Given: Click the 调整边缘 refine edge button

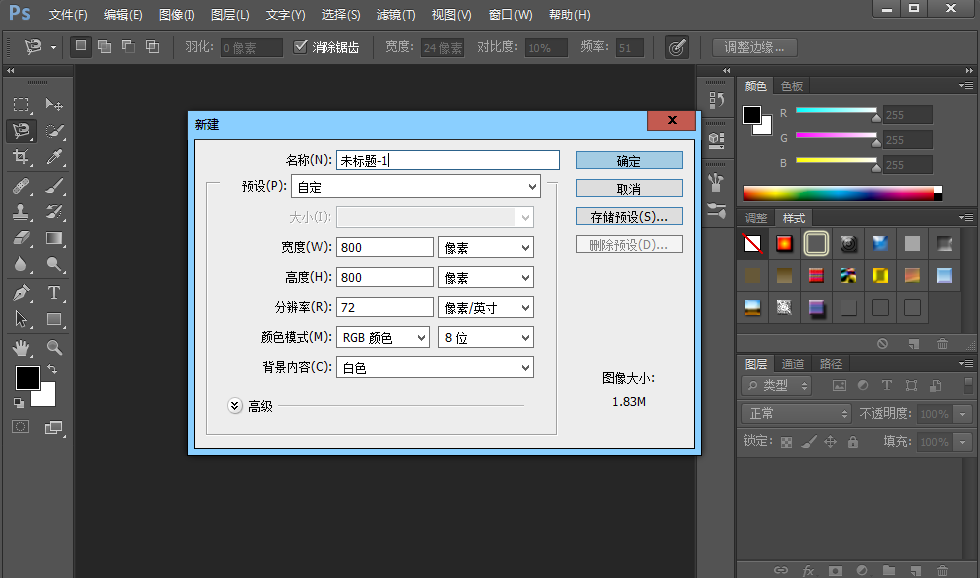Looking at the screenshot, I should 754,47.
